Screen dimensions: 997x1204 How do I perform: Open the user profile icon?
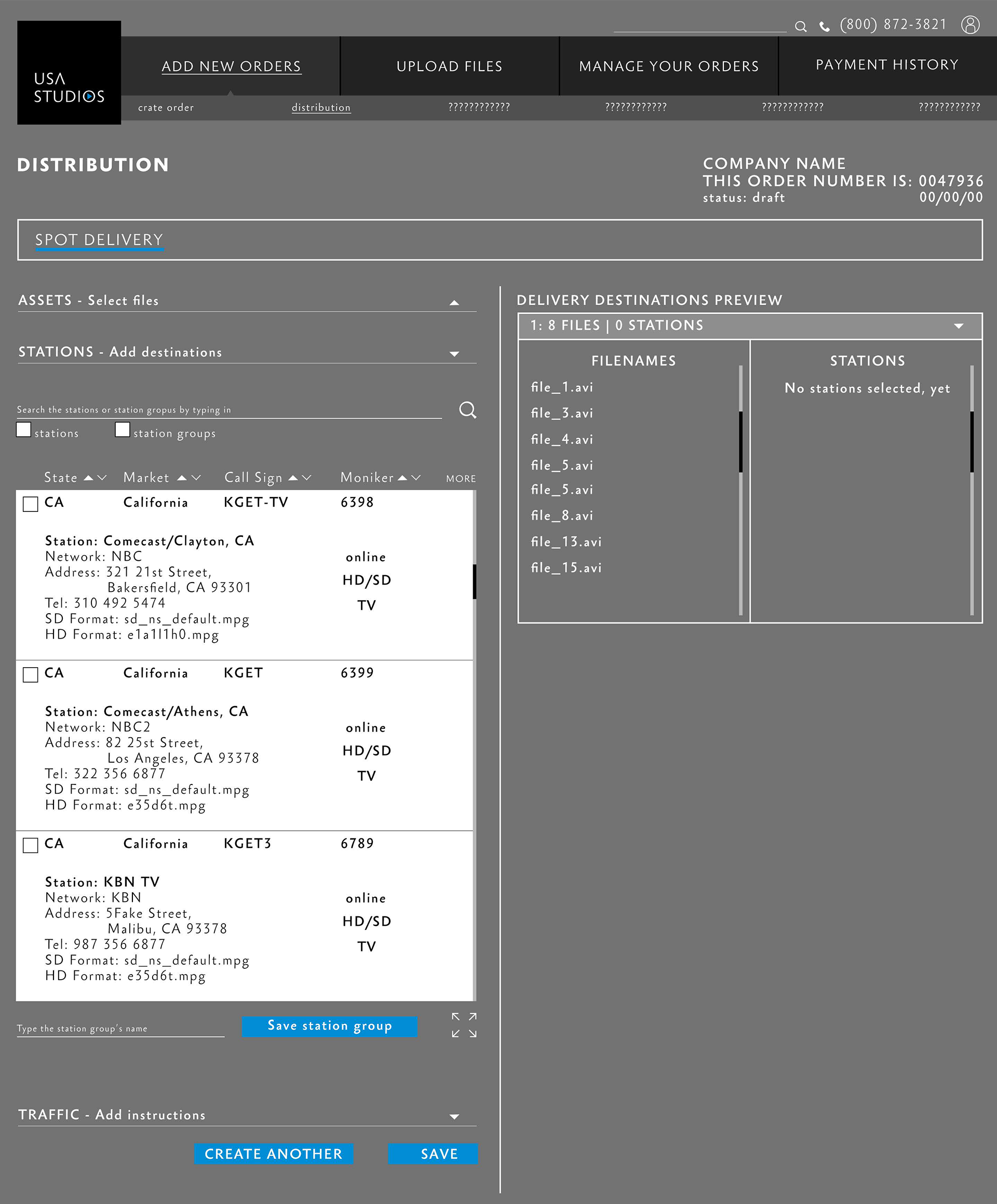[970, 24]
